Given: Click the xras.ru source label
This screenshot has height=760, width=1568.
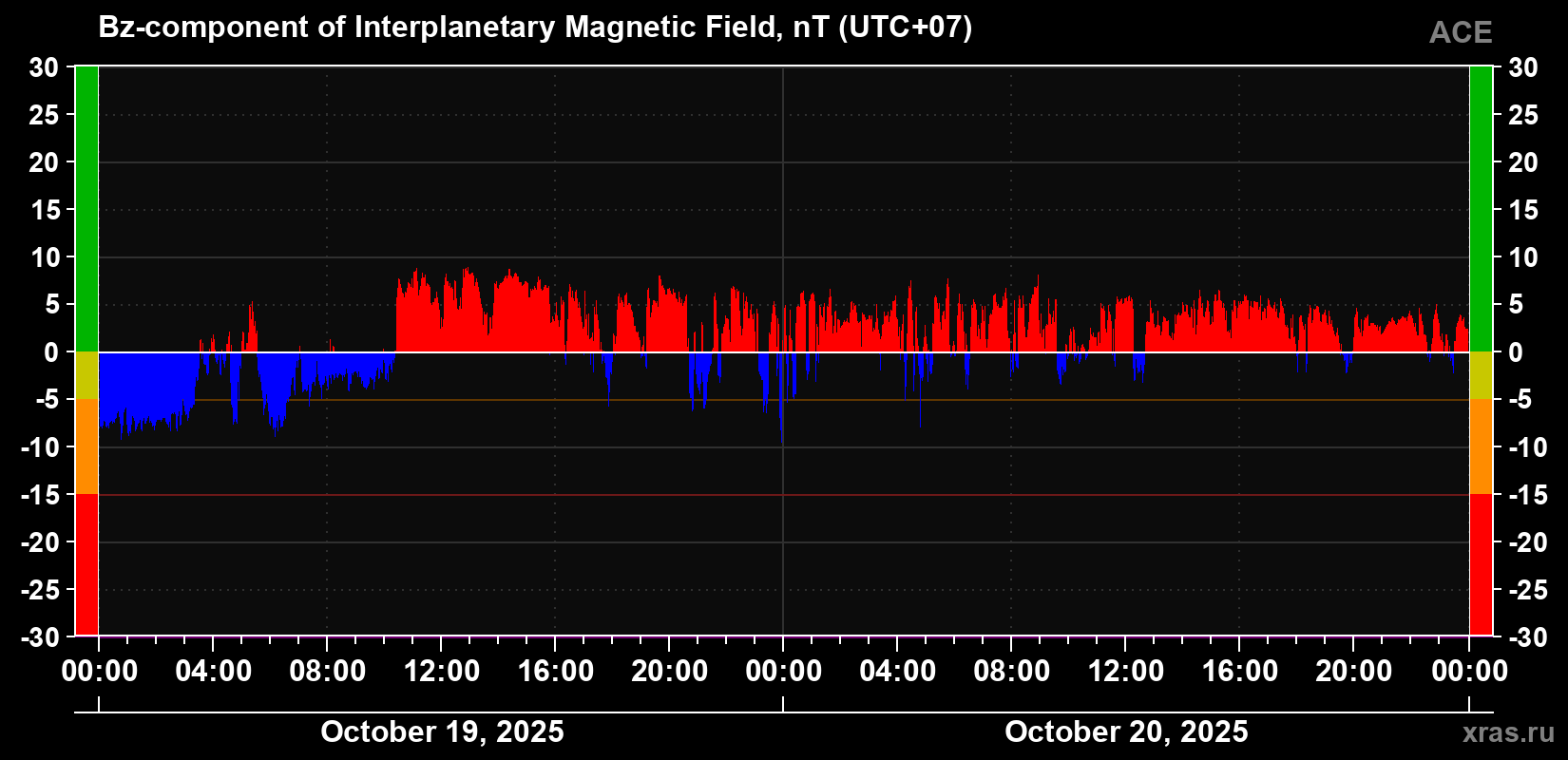Looking at the screenshot, I should [1509, 731].
